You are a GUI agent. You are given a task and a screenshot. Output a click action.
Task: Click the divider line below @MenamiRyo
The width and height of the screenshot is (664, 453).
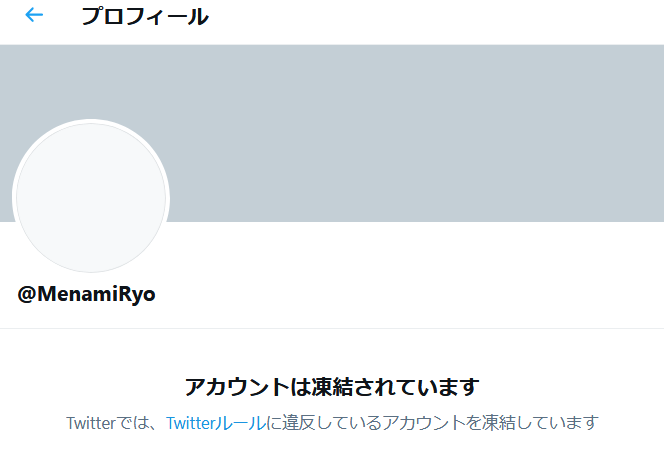[x=332, y=328]
